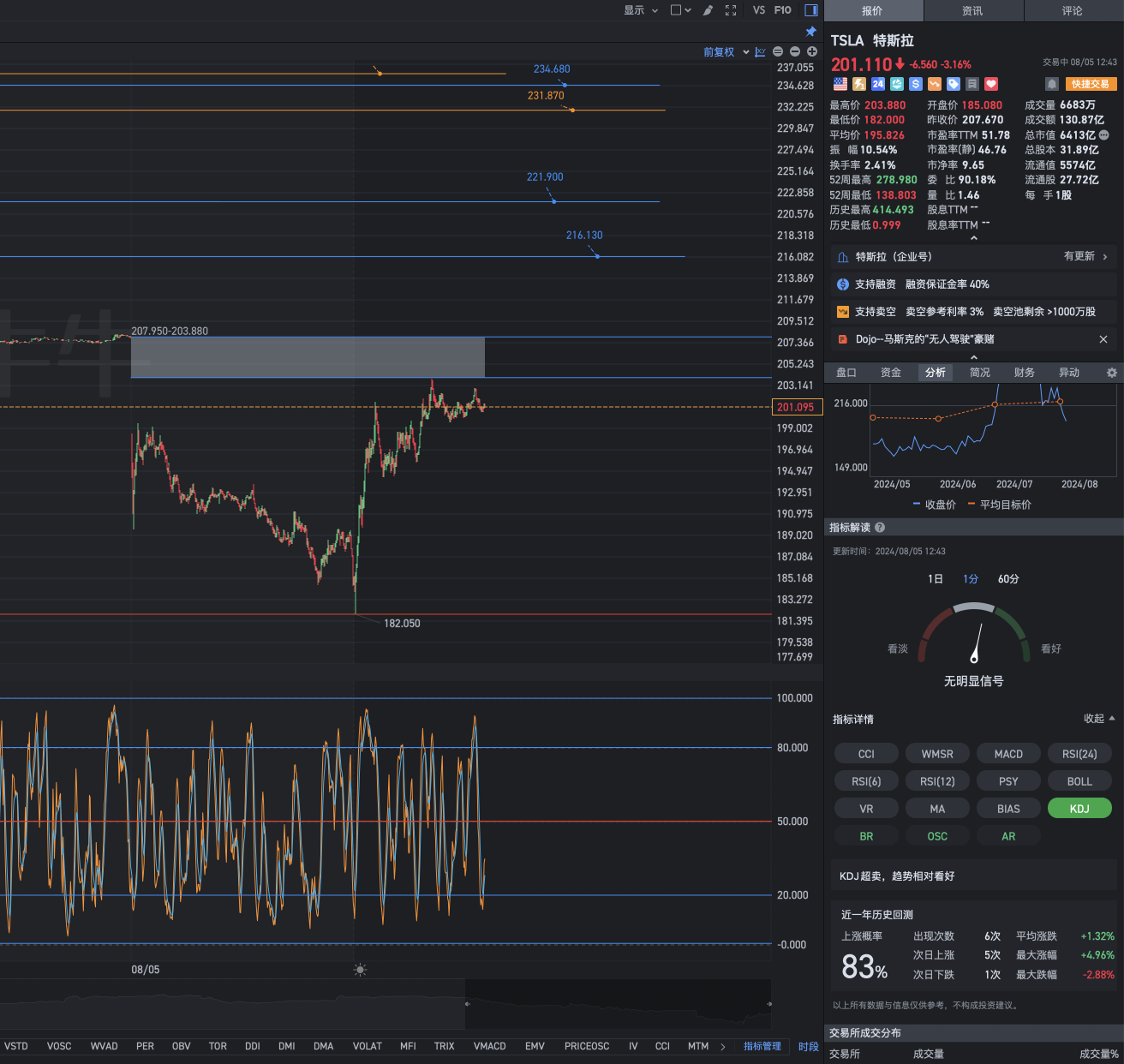Open 支持卖空 short selling row
The height and width of the screenshot is (1064, 1124).
tap(973, 312)
